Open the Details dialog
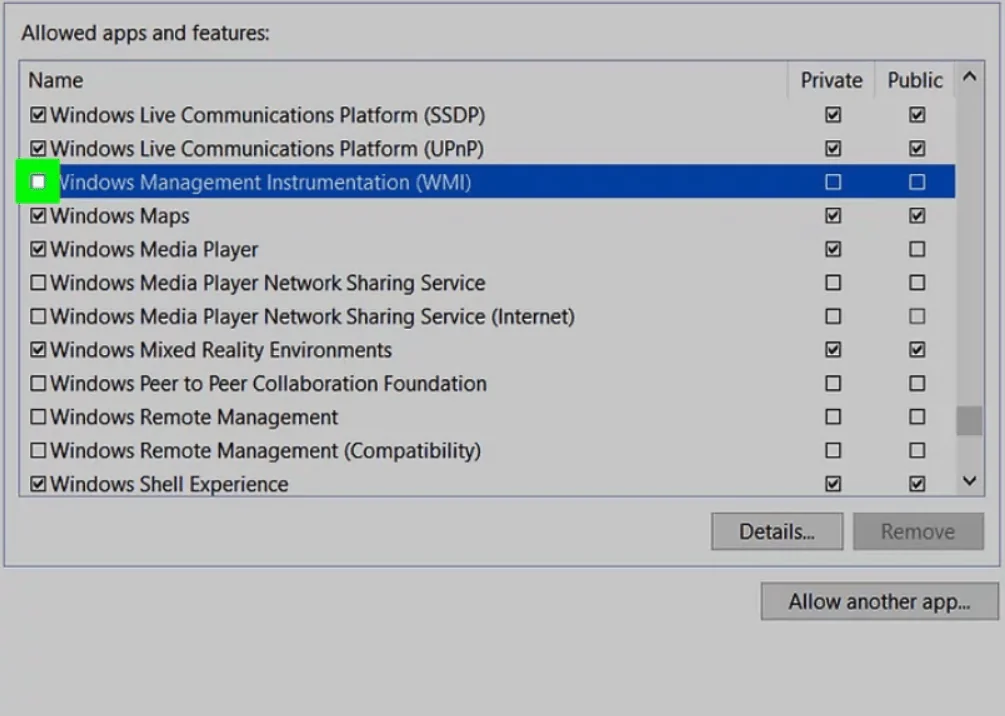This screenshot has width=1005, height=716. tap(777, 531)
